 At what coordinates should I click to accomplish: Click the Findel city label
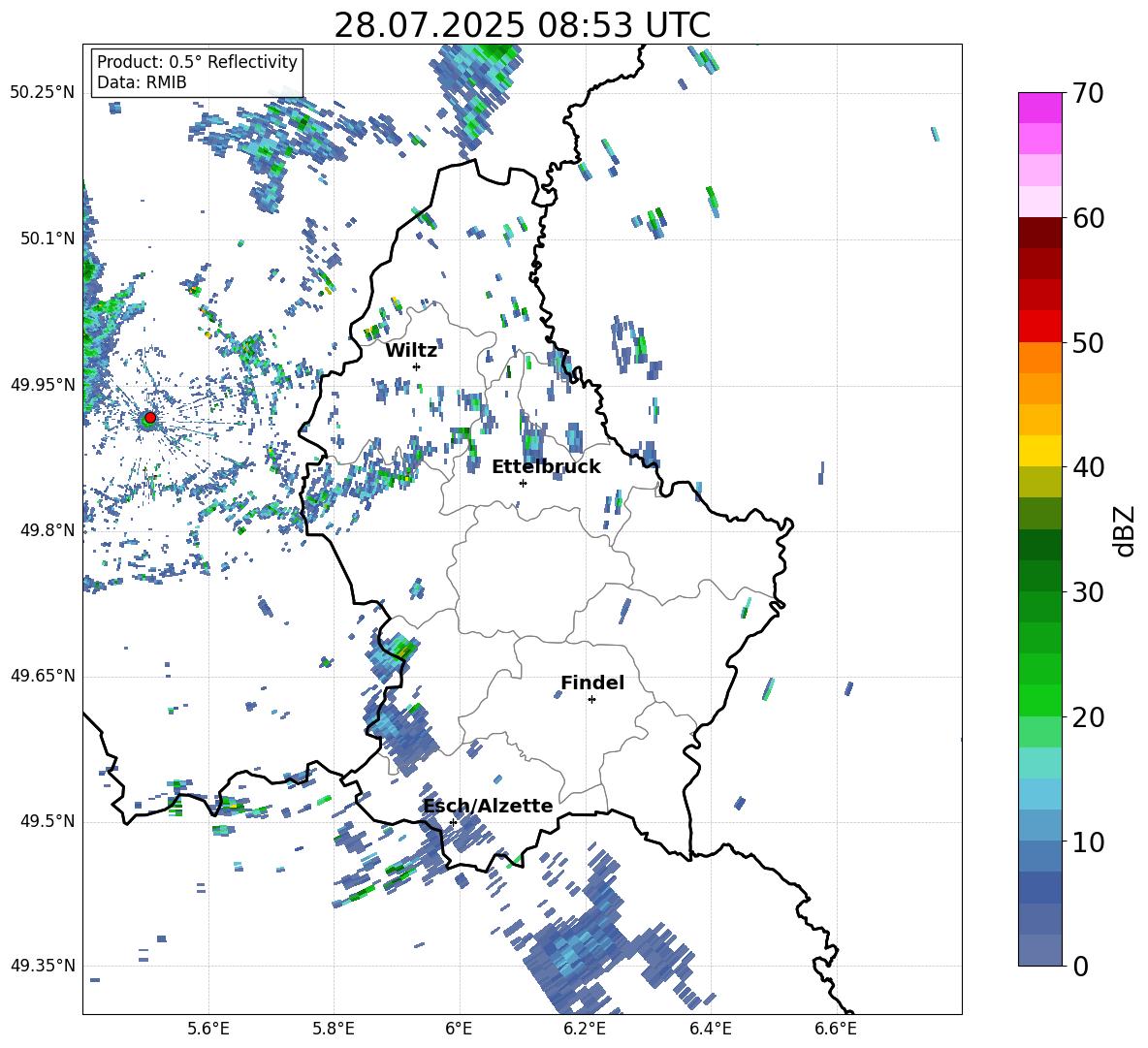[x=592, y=683]
